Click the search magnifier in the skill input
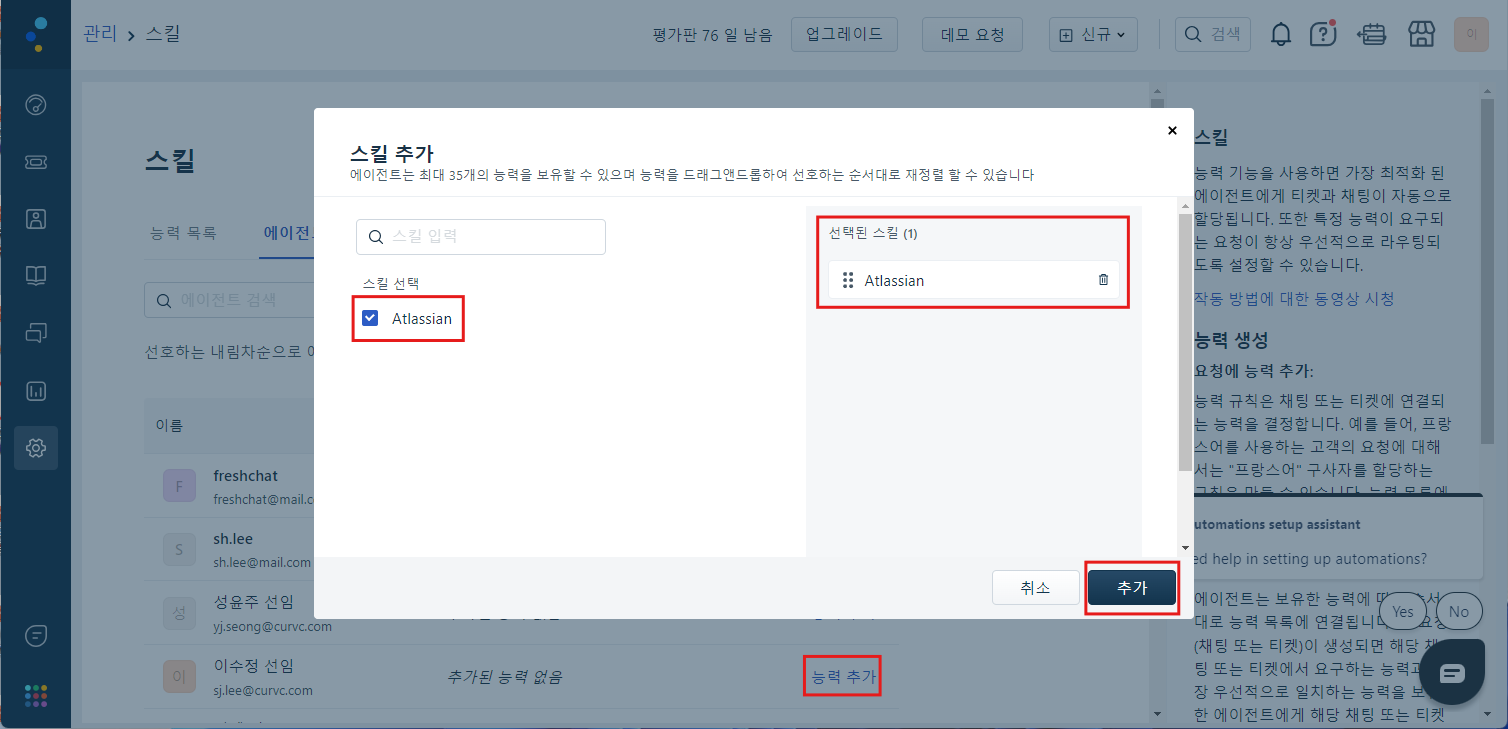This screenshot has width=1508, height=729. pyautogui.click(x=376, y=237)
